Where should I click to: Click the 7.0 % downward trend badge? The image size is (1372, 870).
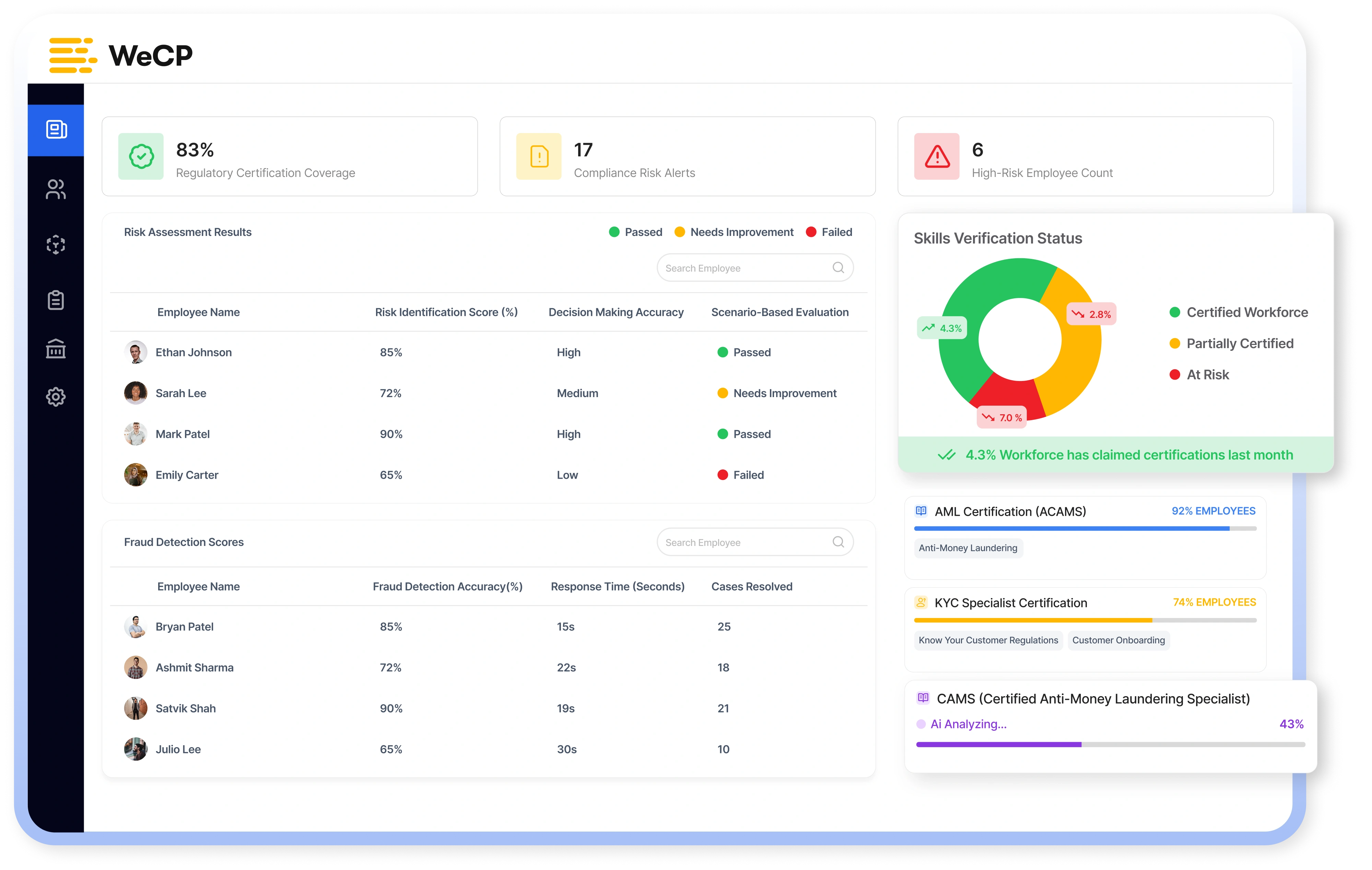(1002, 417)
